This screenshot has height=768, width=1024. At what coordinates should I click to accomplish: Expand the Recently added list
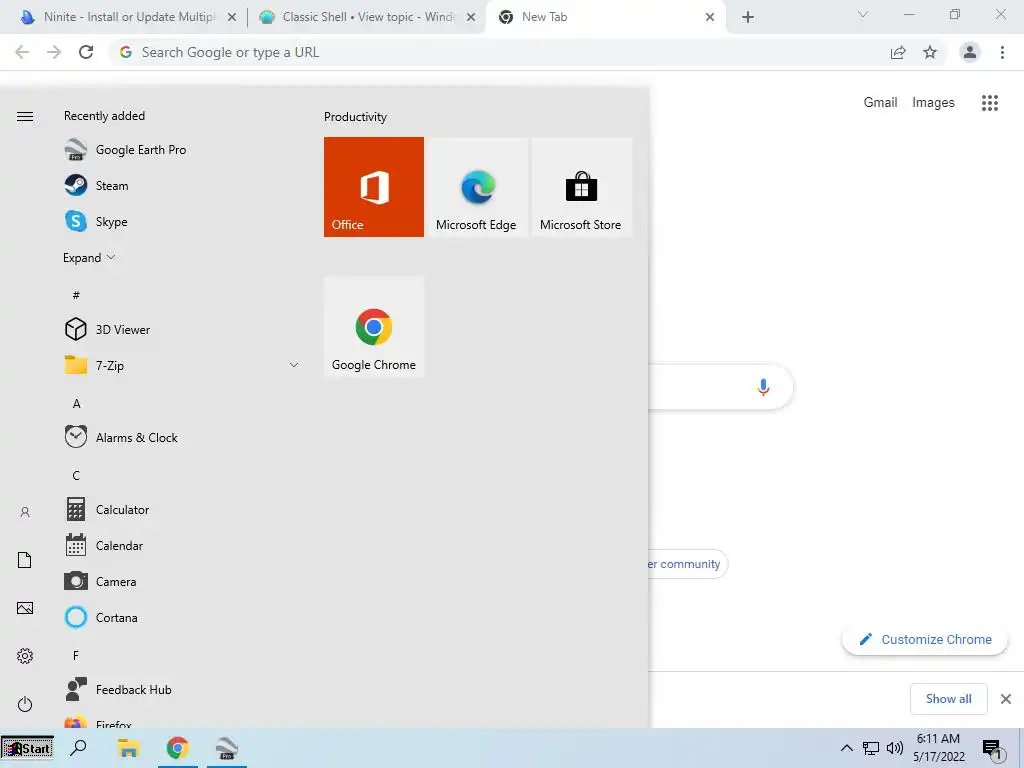click(89, 257)
